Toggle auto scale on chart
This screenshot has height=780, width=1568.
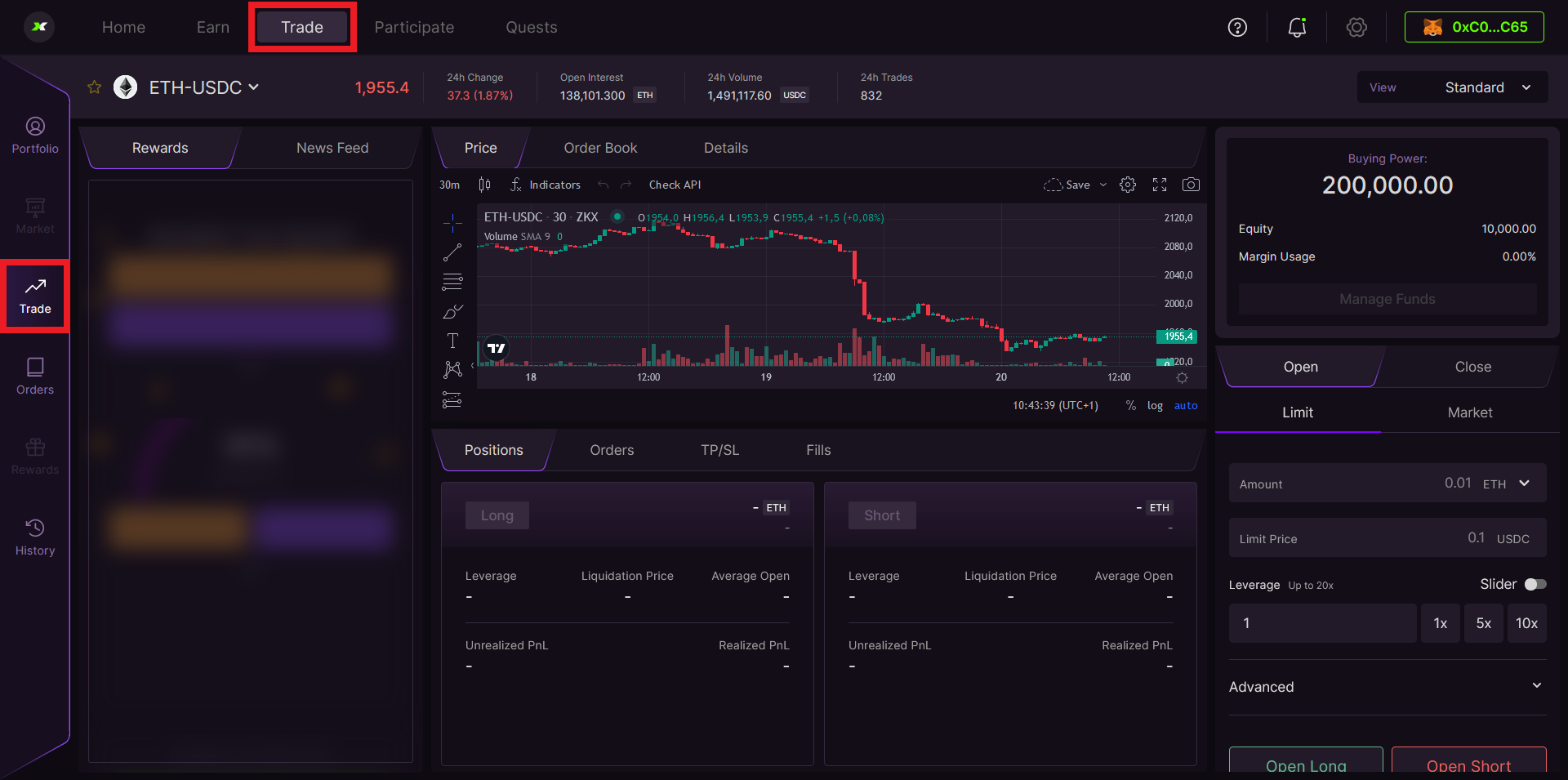pyautogui.click(x=1186, y=406)
